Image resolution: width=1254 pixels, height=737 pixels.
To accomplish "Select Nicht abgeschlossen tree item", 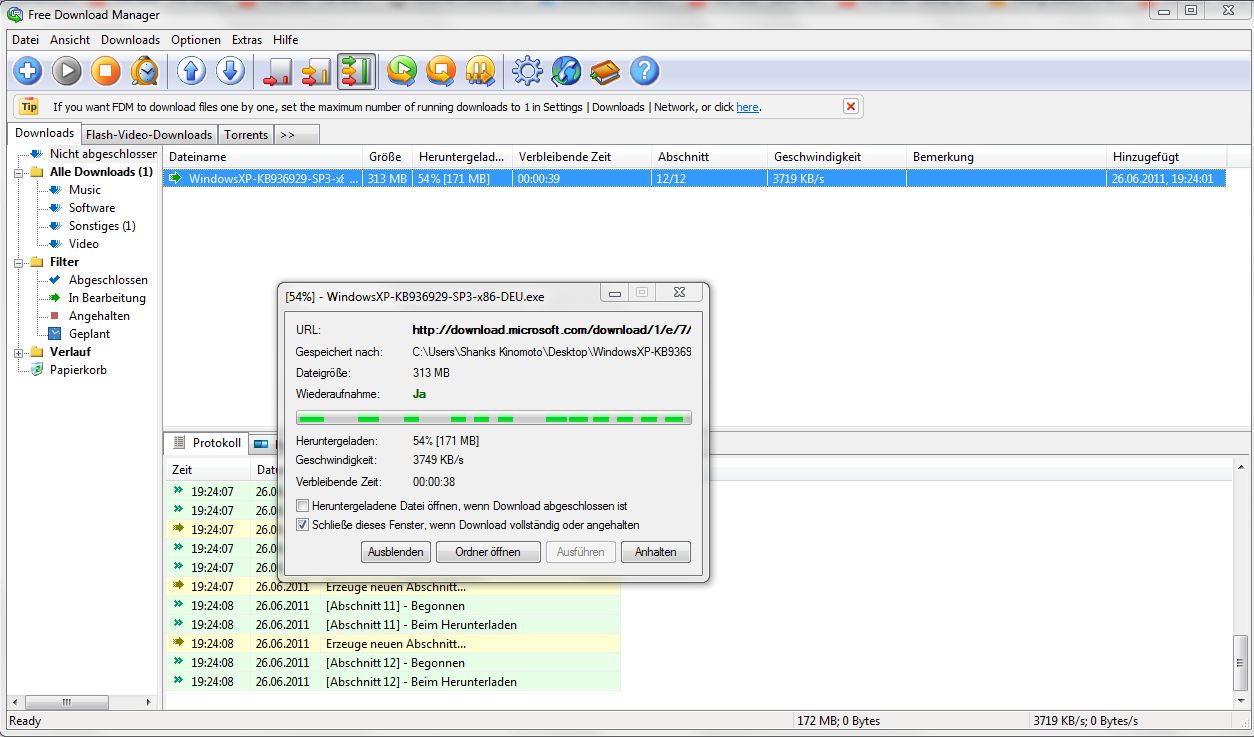I will (x=103, y=154).
